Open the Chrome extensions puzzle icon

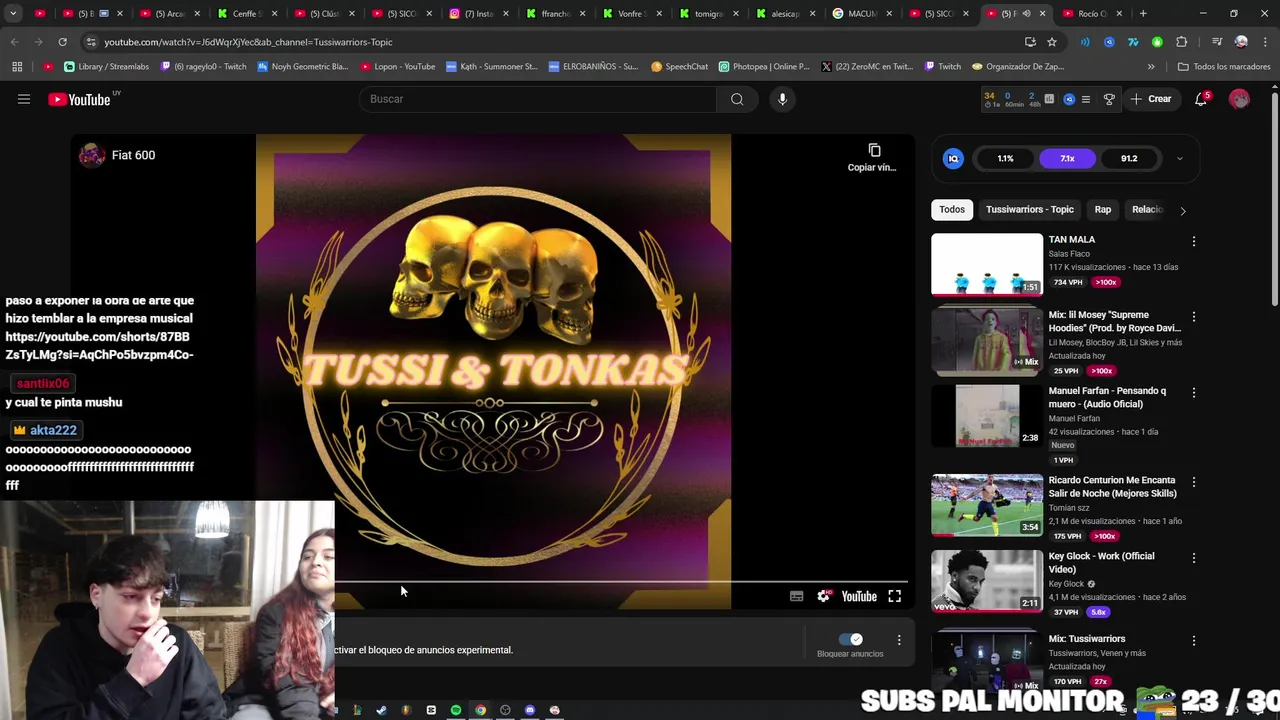pyautogui.click(x=1182, y=42)
